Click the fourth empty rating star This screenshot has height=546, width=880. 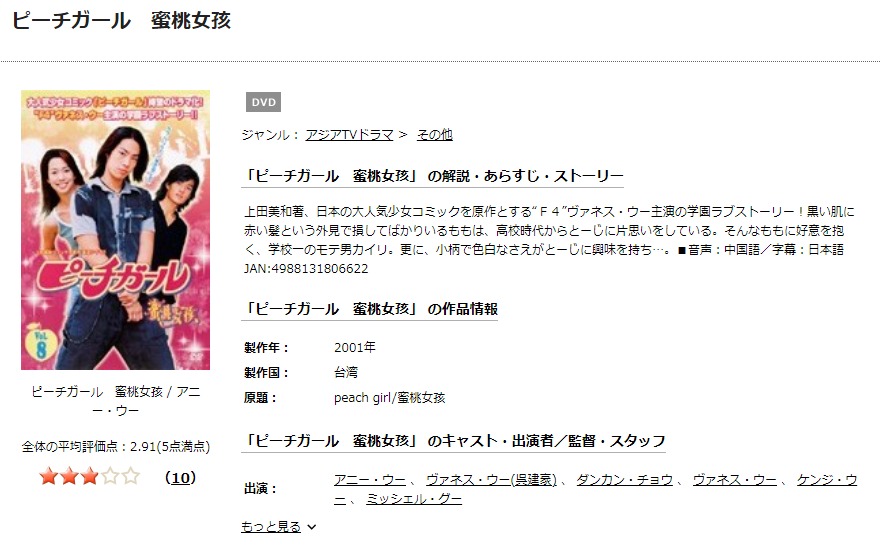click(110, 477)
